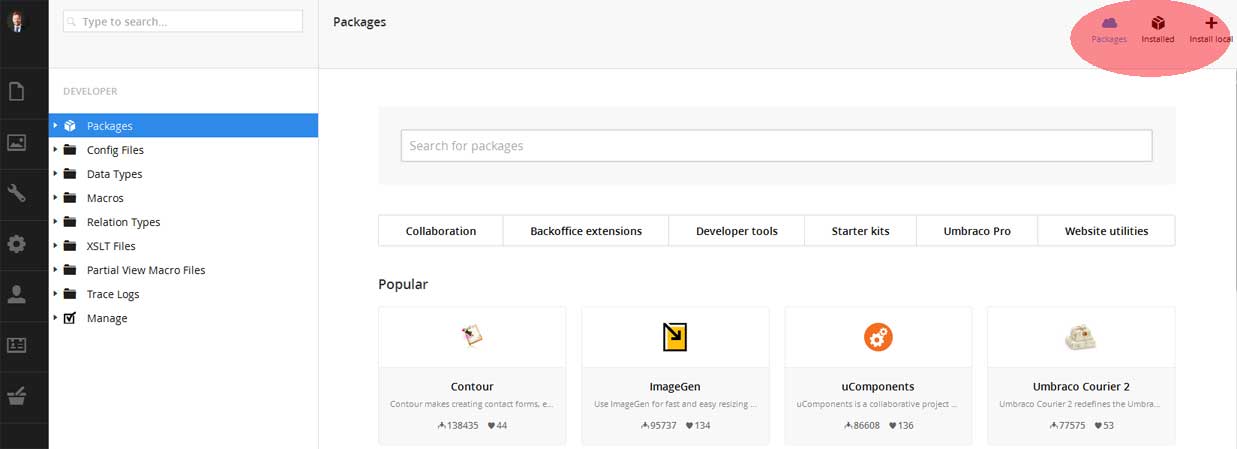Expand the Packages tree node arrow

55,126
